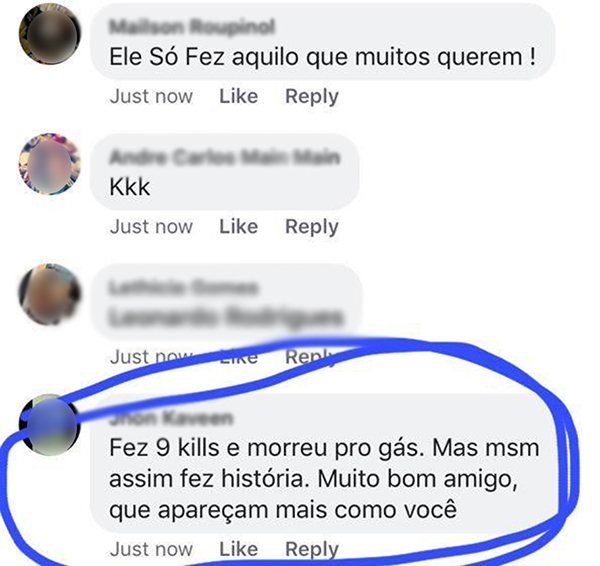Open the tagged name inside the third comment bubble

coord(226,318)
